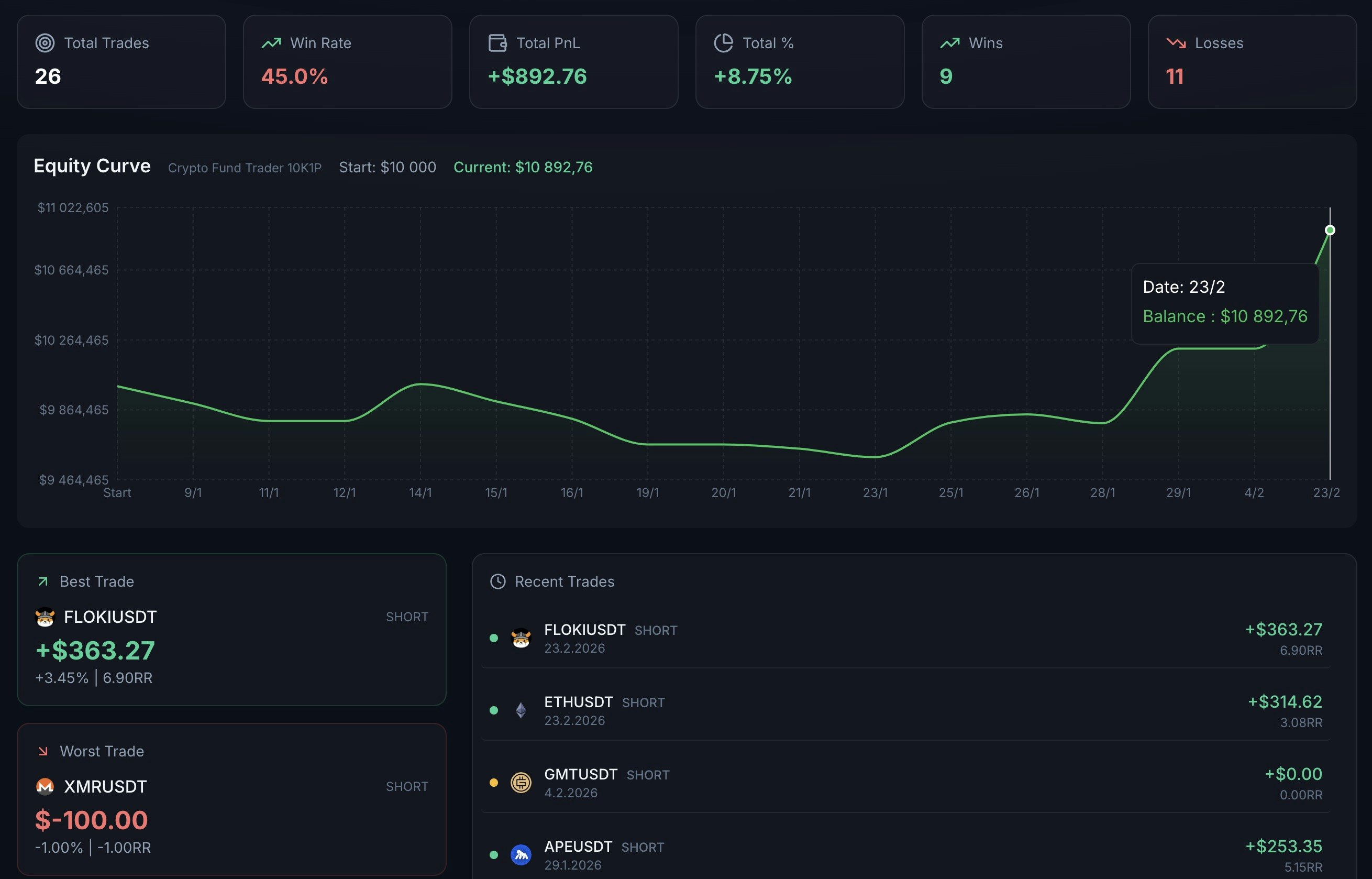Select the ETHUSDT +$314.62 profit value
Viewport: 1372px width, 879px height.
point(1285,701)
